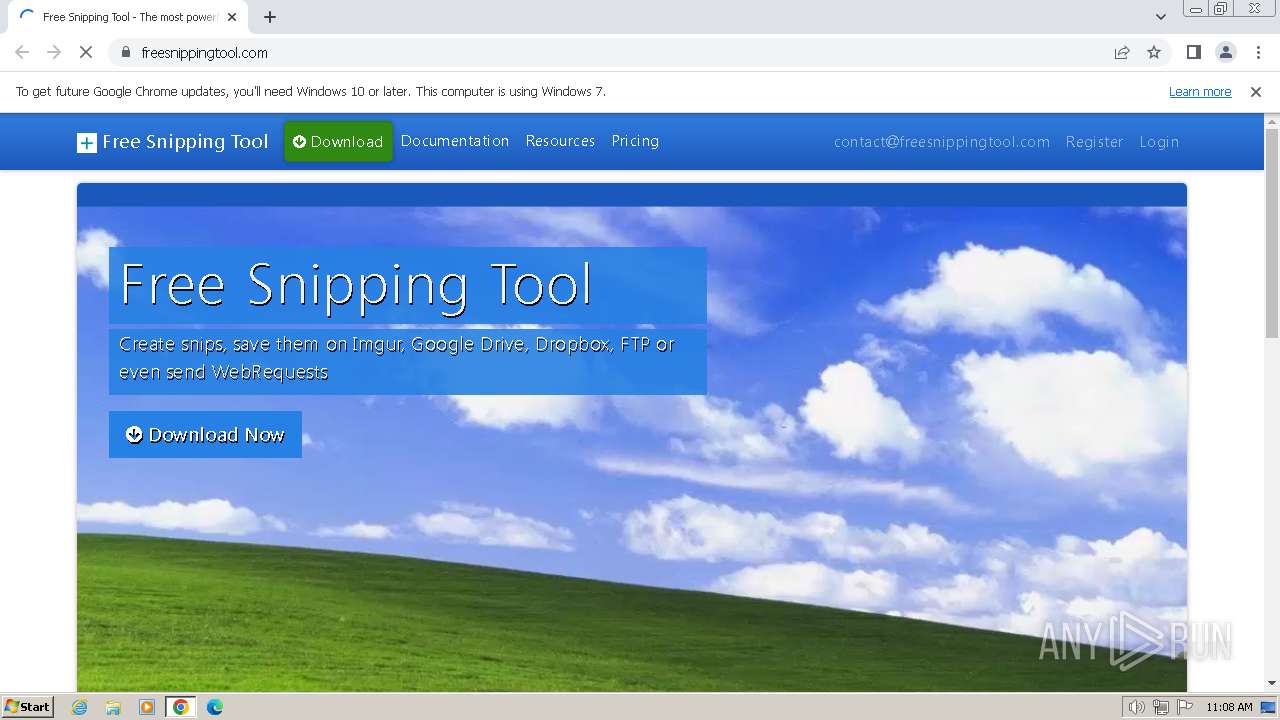Viewport: 1280px width, 720px height.
Task: Select the Free Snipping Tool browser tab
Action: [x=126, y=17]
